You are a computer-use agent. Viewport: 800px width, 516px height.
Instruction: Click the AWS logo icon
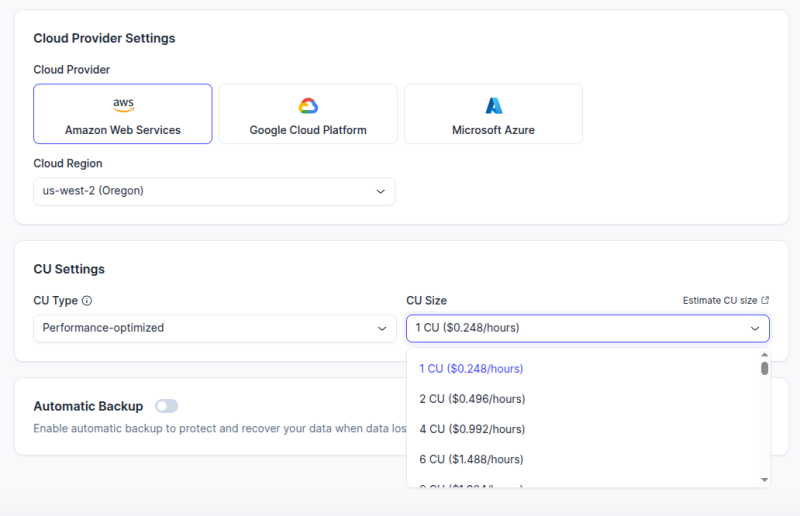tap(123, 105)
